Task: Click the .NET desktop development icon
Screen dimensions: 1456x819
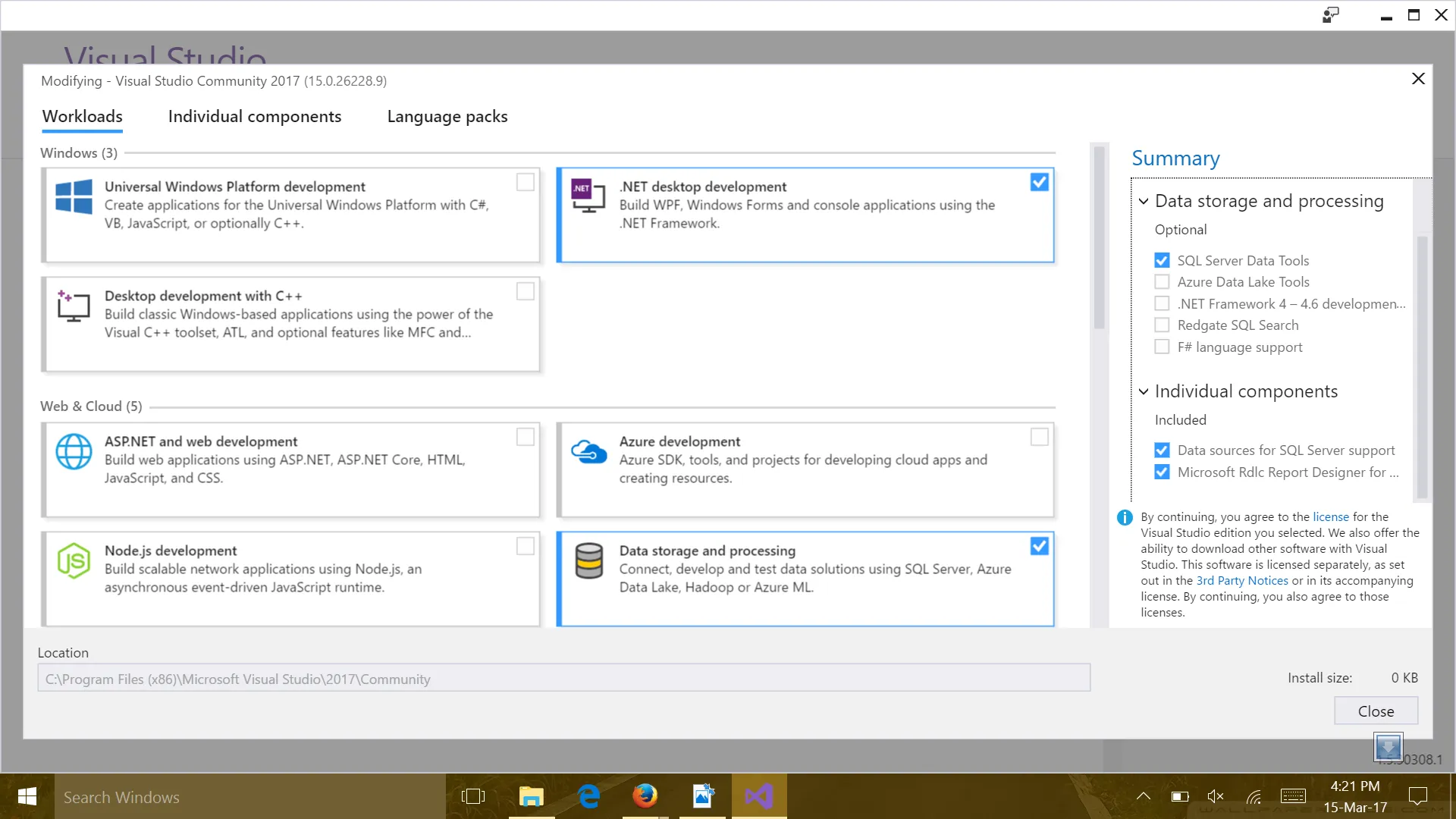Action: click(588, 197)
